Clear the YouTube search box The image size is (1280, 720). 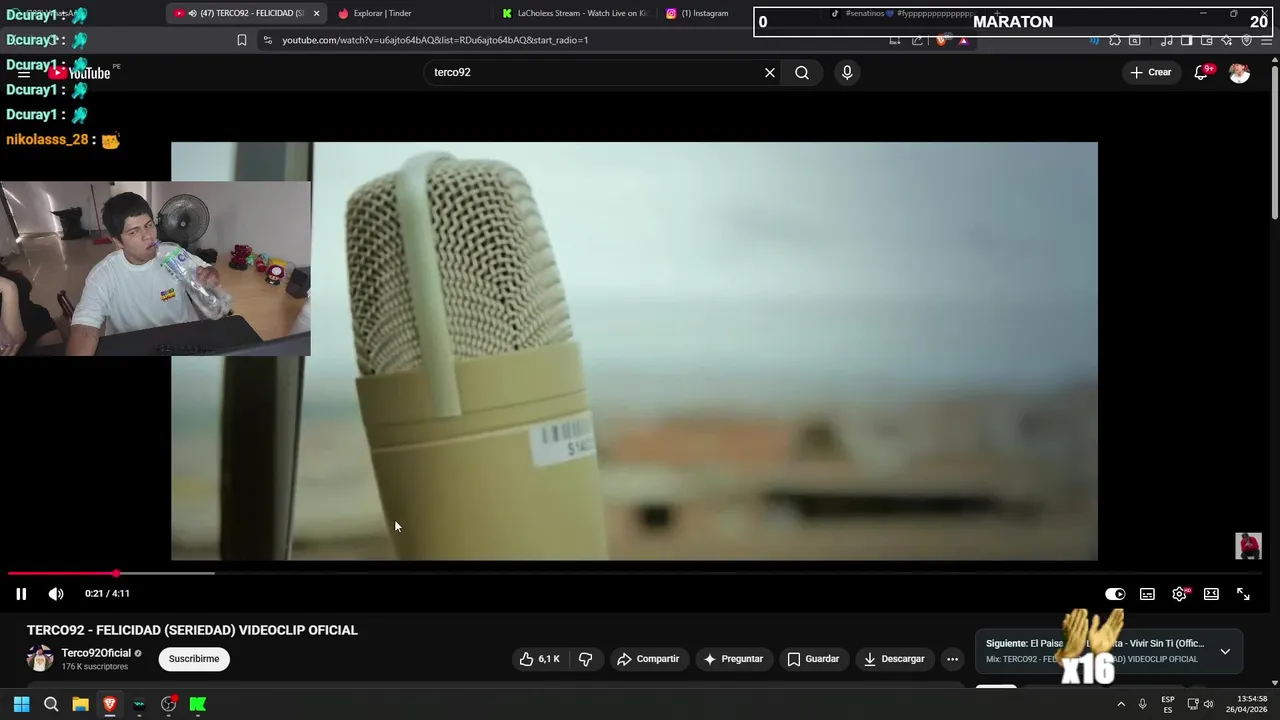pos(770,72)
